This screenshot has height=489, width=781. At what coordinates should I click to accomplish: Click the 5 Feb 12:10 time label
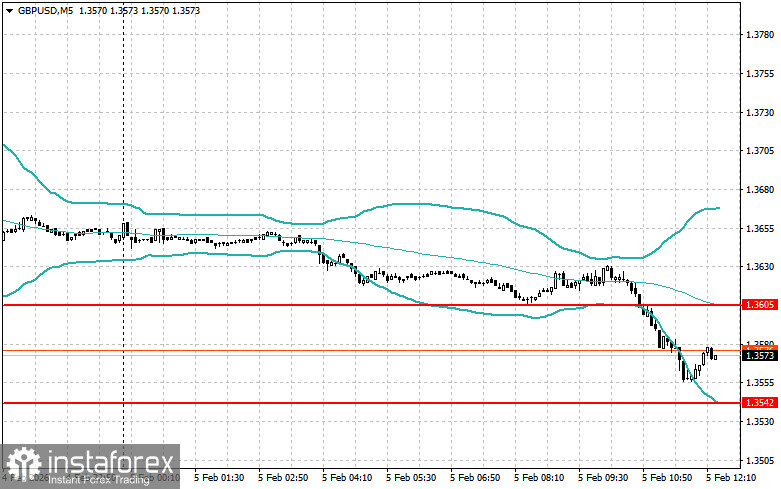tap(731, 478)
